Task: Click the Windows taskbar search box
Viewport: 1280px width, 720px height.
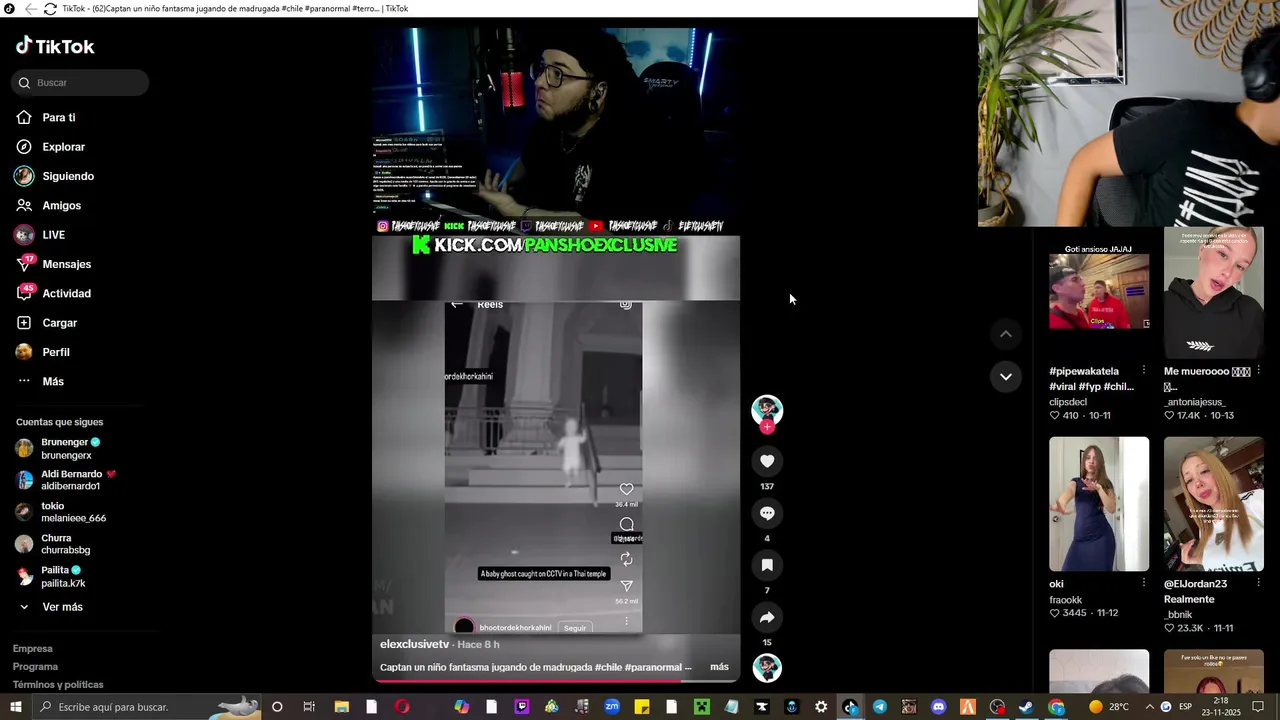Action: click(147, 707)
